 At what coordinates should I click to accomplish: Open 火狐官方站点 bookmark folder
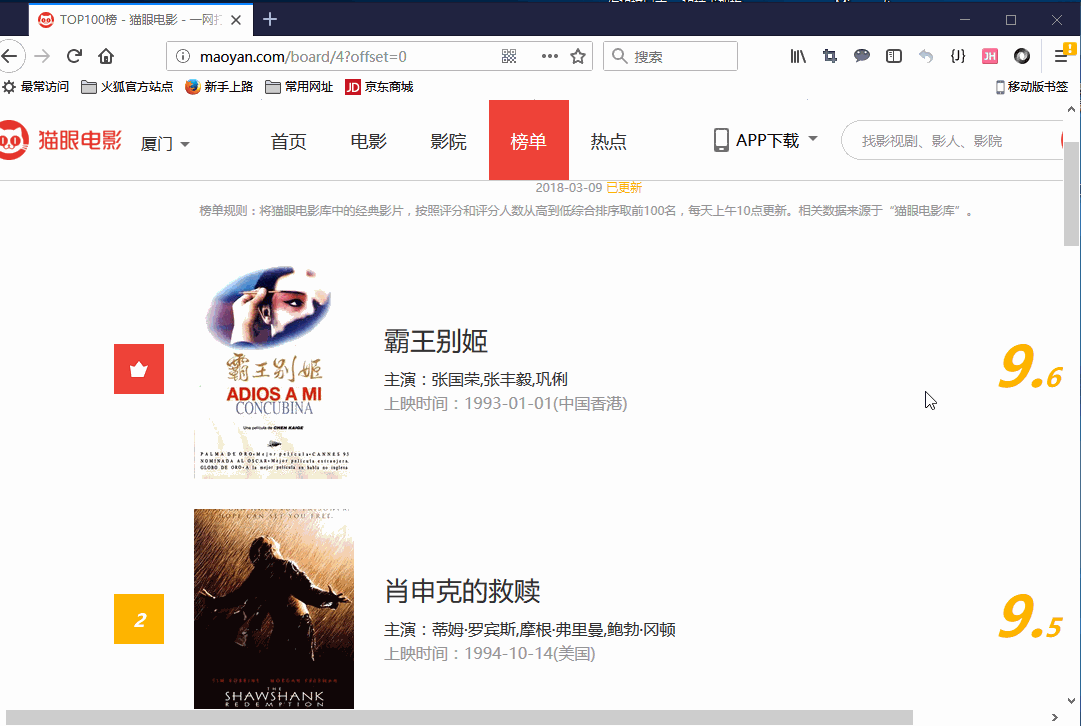(127, 87)
